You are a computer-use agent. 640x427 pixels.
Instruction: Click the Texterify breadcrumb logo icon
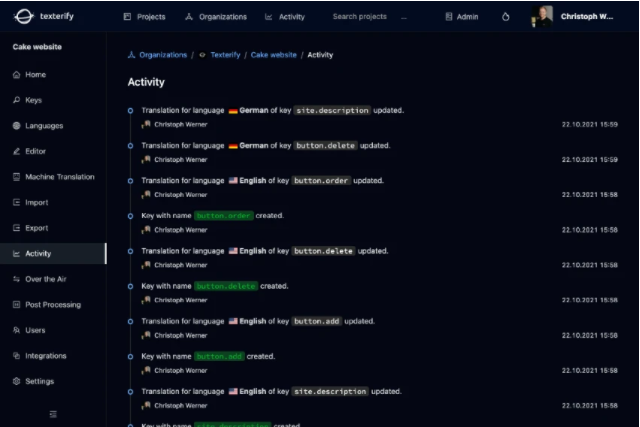pyautogui.click(x=202, y=55)
